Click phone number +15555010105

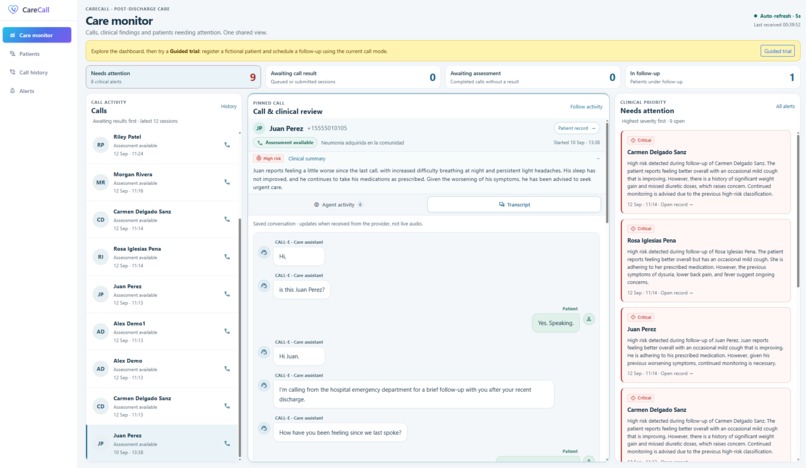click(x=327, y=128)
